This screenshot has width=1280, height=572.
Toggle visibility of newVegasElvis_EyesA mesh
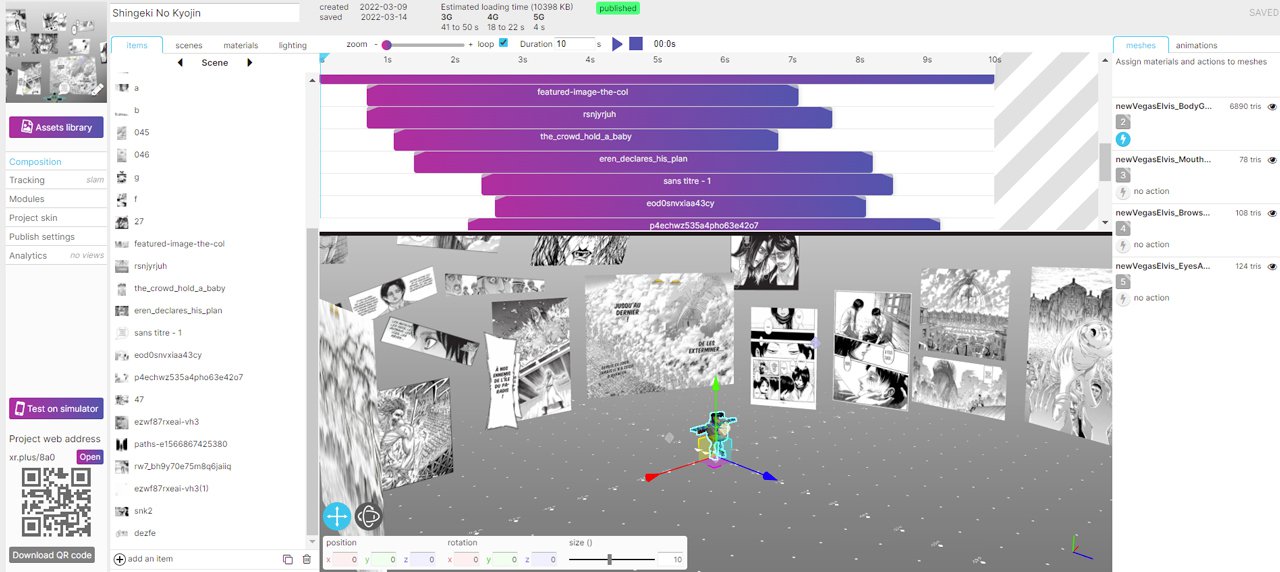(x=1273, y=266)
